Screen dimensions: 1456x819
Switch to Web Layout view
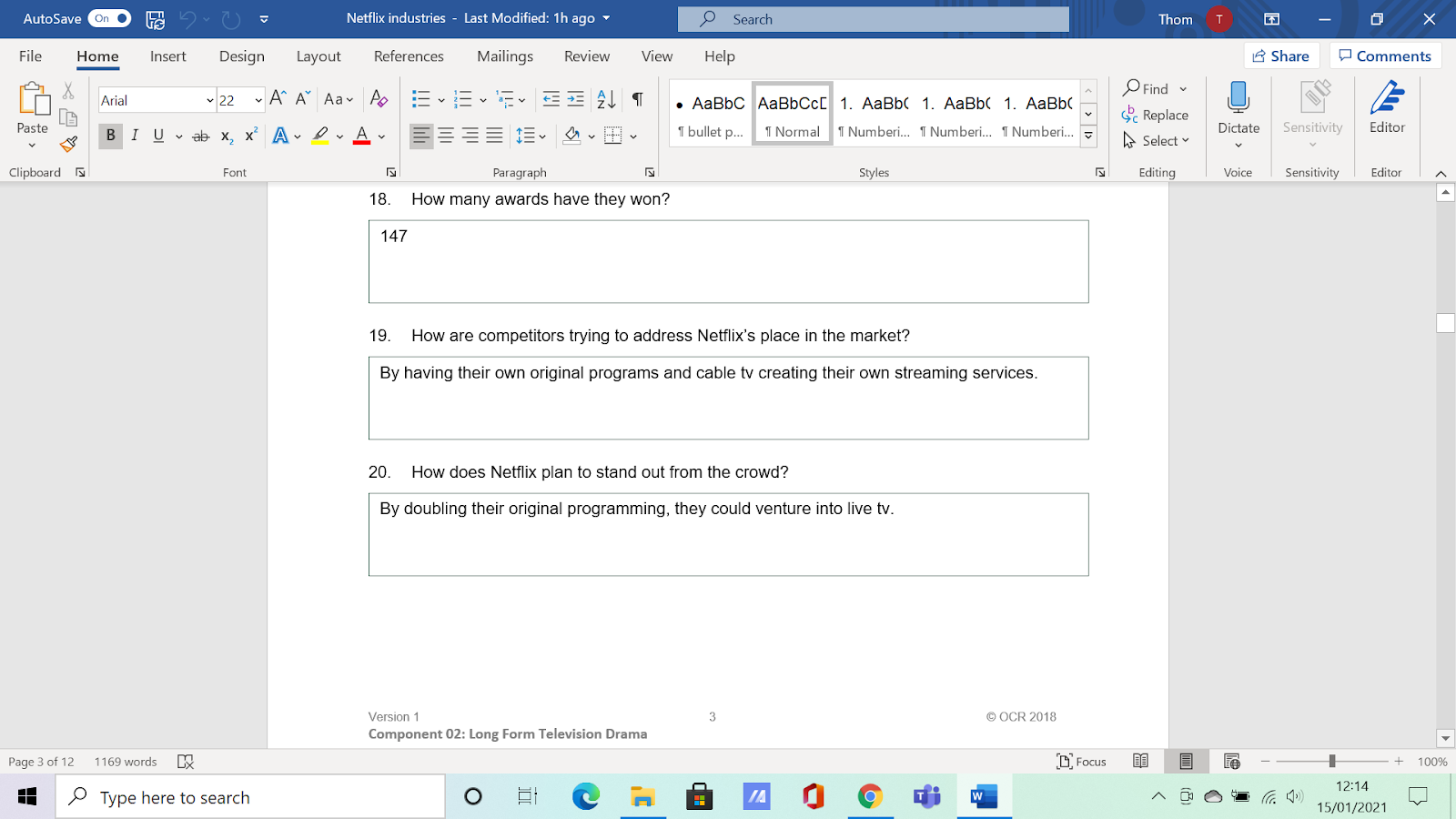(1232, 762)
